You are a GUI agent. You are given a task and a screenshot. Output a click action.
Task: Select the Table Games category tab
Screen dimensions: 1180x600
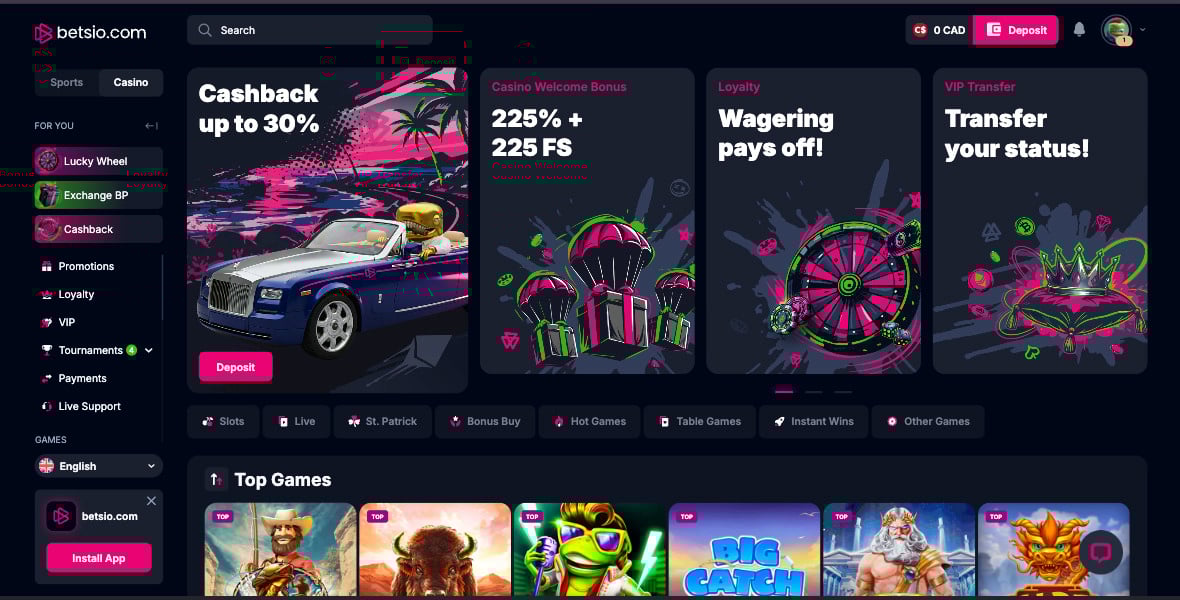[x=700, y=422]
